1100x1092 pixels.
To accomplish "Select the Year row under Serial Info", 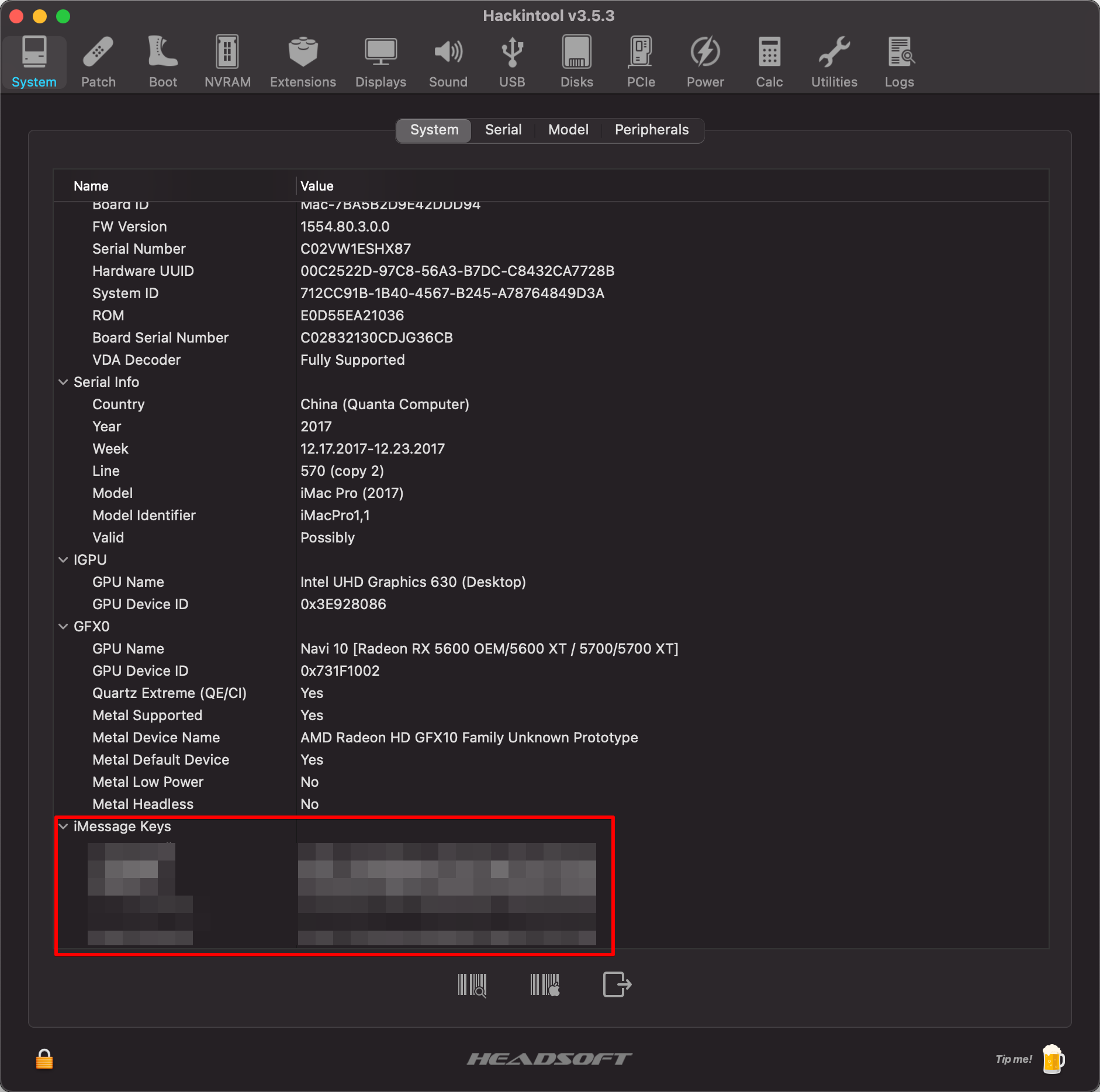I will pyautogui.click(x=551, y=427).
